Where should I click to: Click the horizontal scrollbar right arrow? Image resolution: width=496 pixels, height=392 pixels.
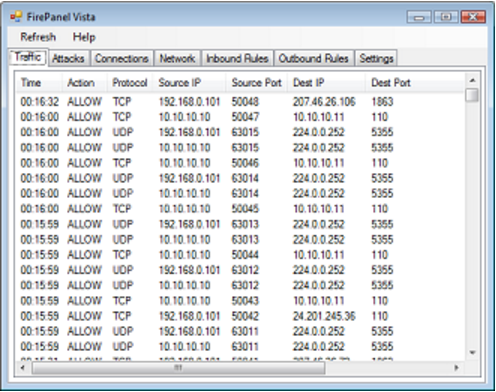coord(456,368)
